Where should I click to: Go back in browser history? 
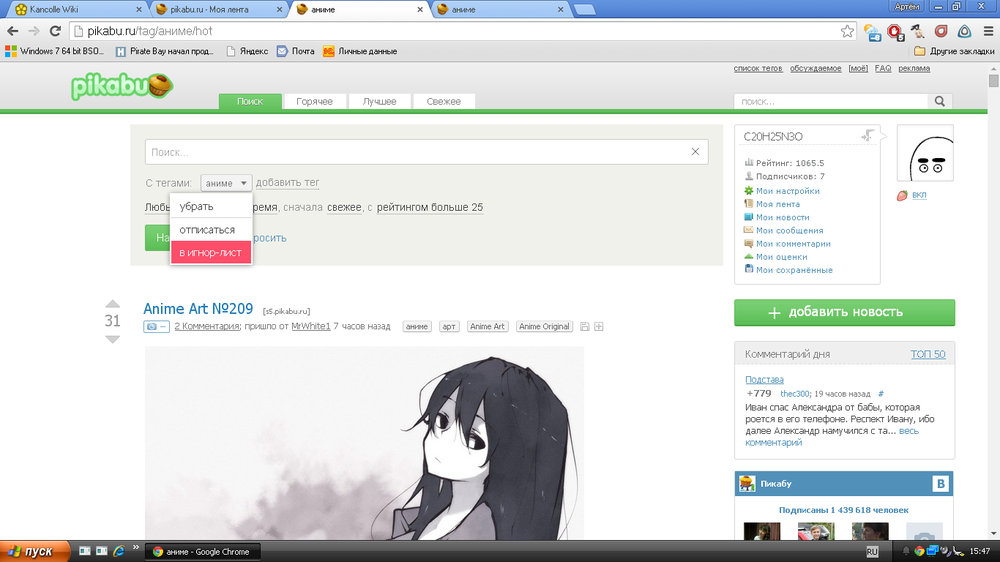click(13, 31)
